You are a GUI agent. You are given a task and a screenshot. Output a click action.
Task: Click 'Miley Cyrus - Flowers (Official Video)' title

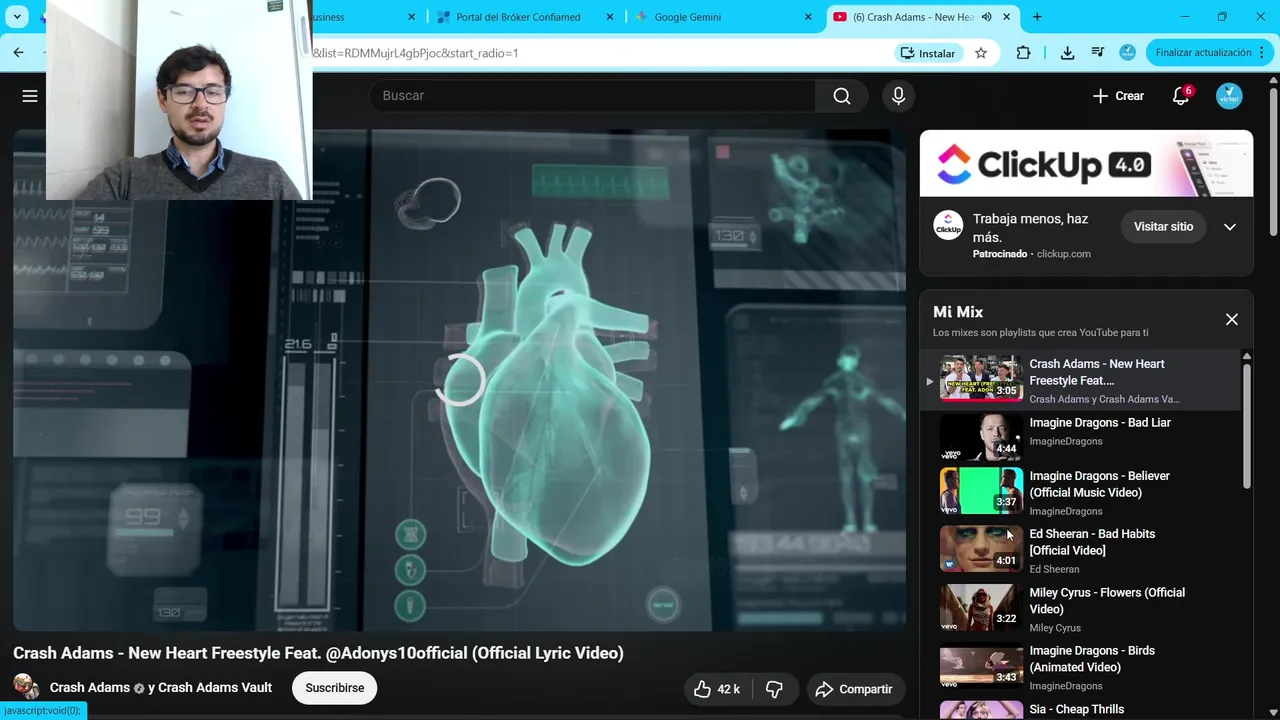click(x=1107, y=601)
